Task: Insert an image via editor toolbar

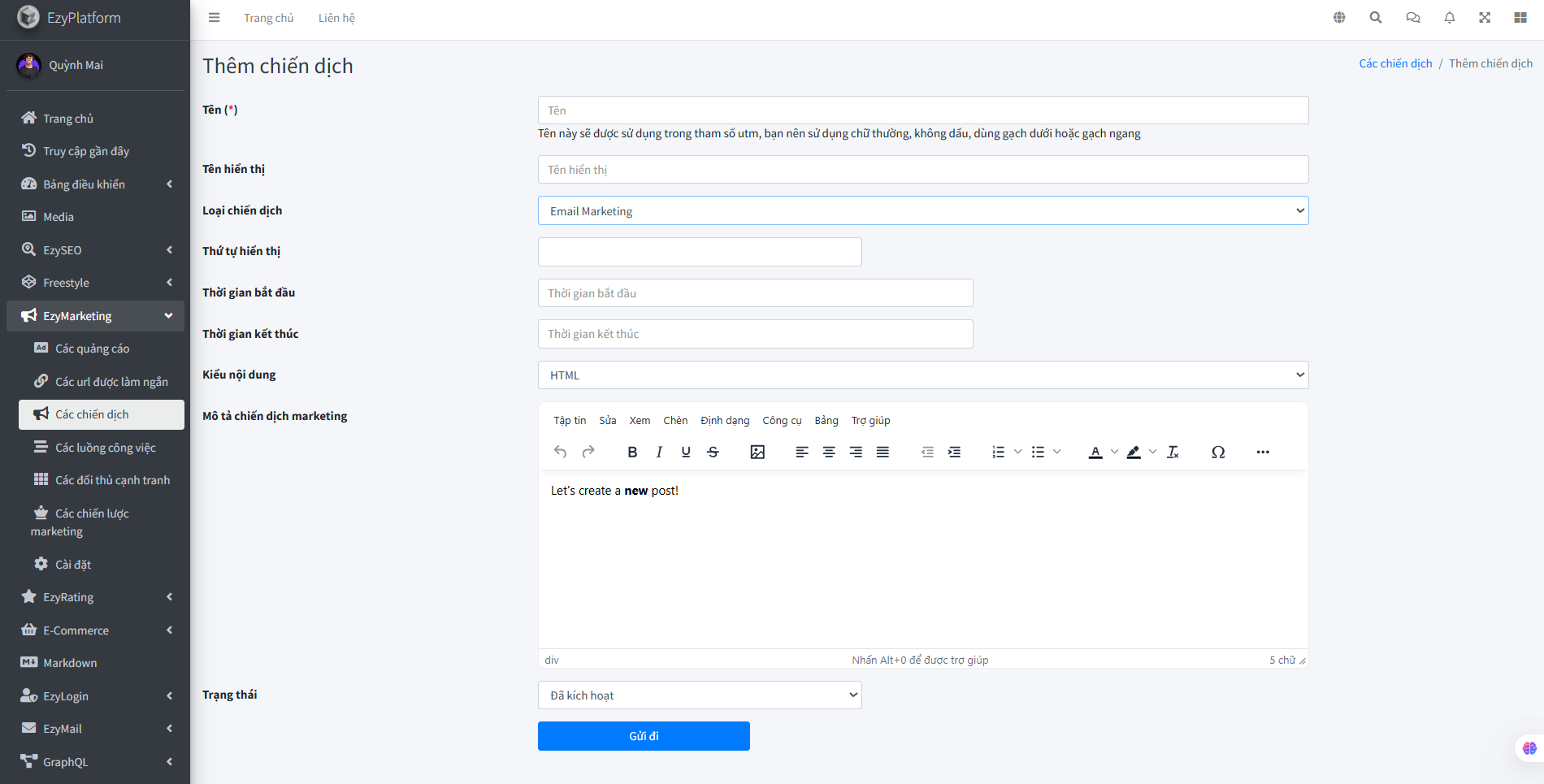Action: tap(757, 452)
